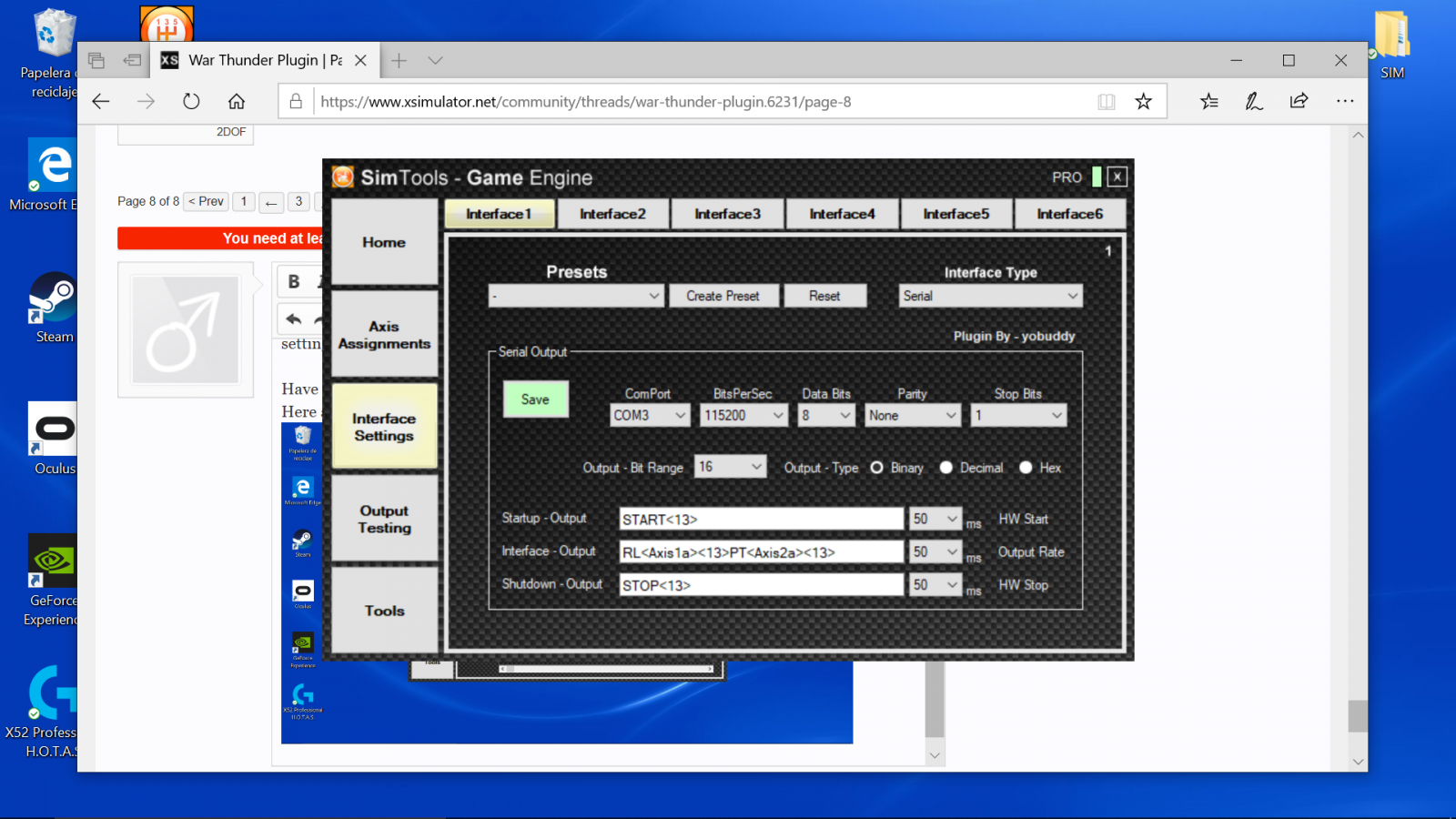Open reading view in the address bar
The height and width of the screenshot is (819, 1456).
point(1106,102)
